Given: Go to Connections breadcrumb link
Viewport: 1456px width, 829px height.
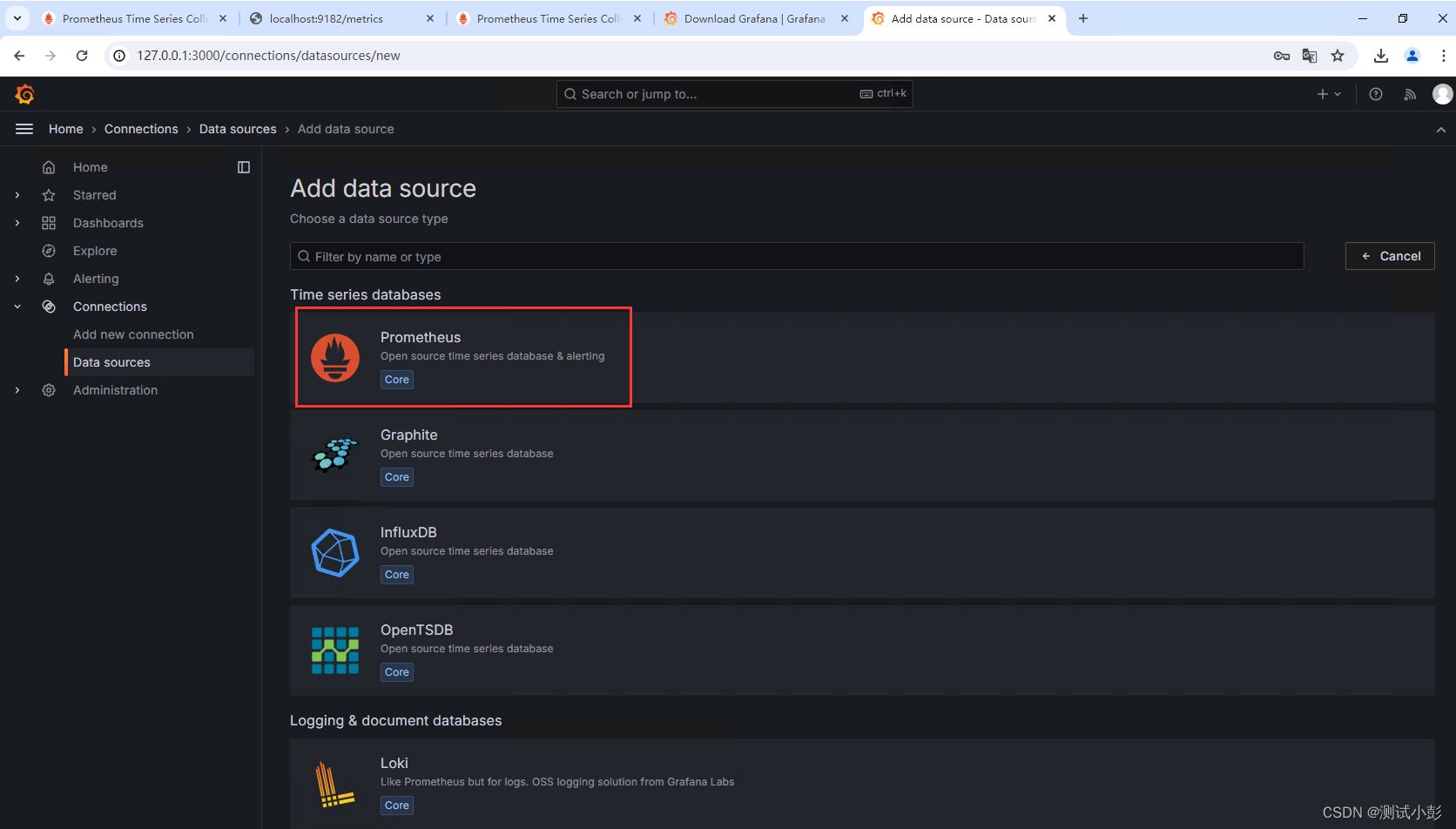Looking at the screenshot, I should click(x=141, y=129).
